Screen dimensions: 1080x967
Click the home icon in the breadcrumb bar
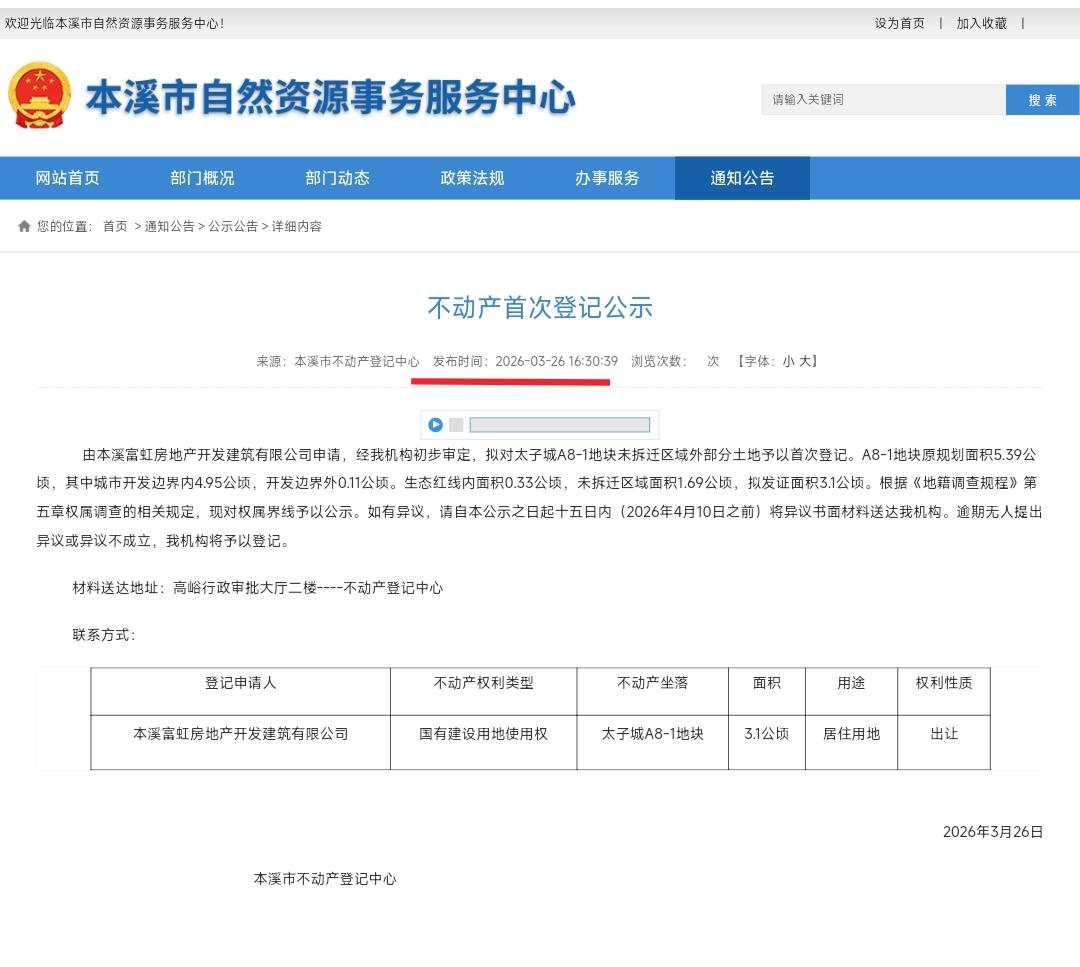(x=22, y=226)
